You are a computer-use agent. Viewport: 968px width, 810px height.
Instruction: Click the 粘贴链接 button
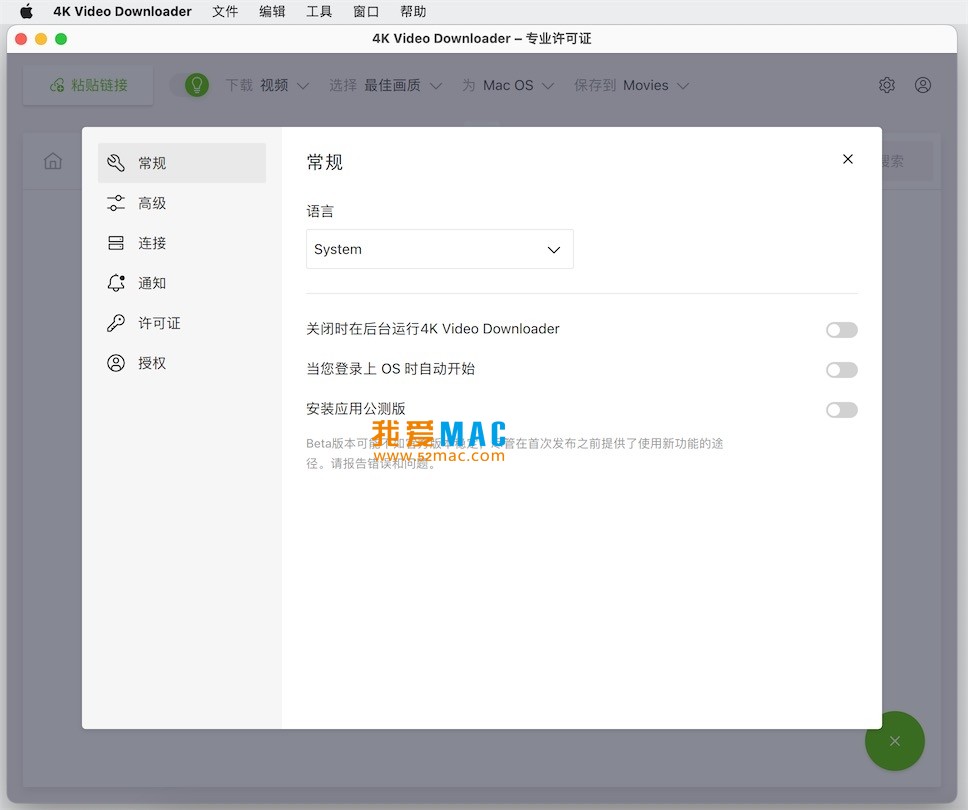(89, 86)
